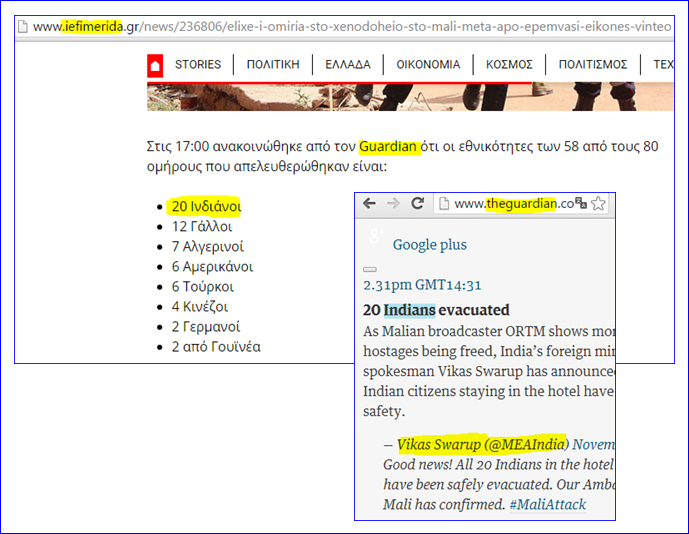Image resolution: width=689 pixels, height=534 pixels.
Task: Click the article header photo
Action: 410,97
